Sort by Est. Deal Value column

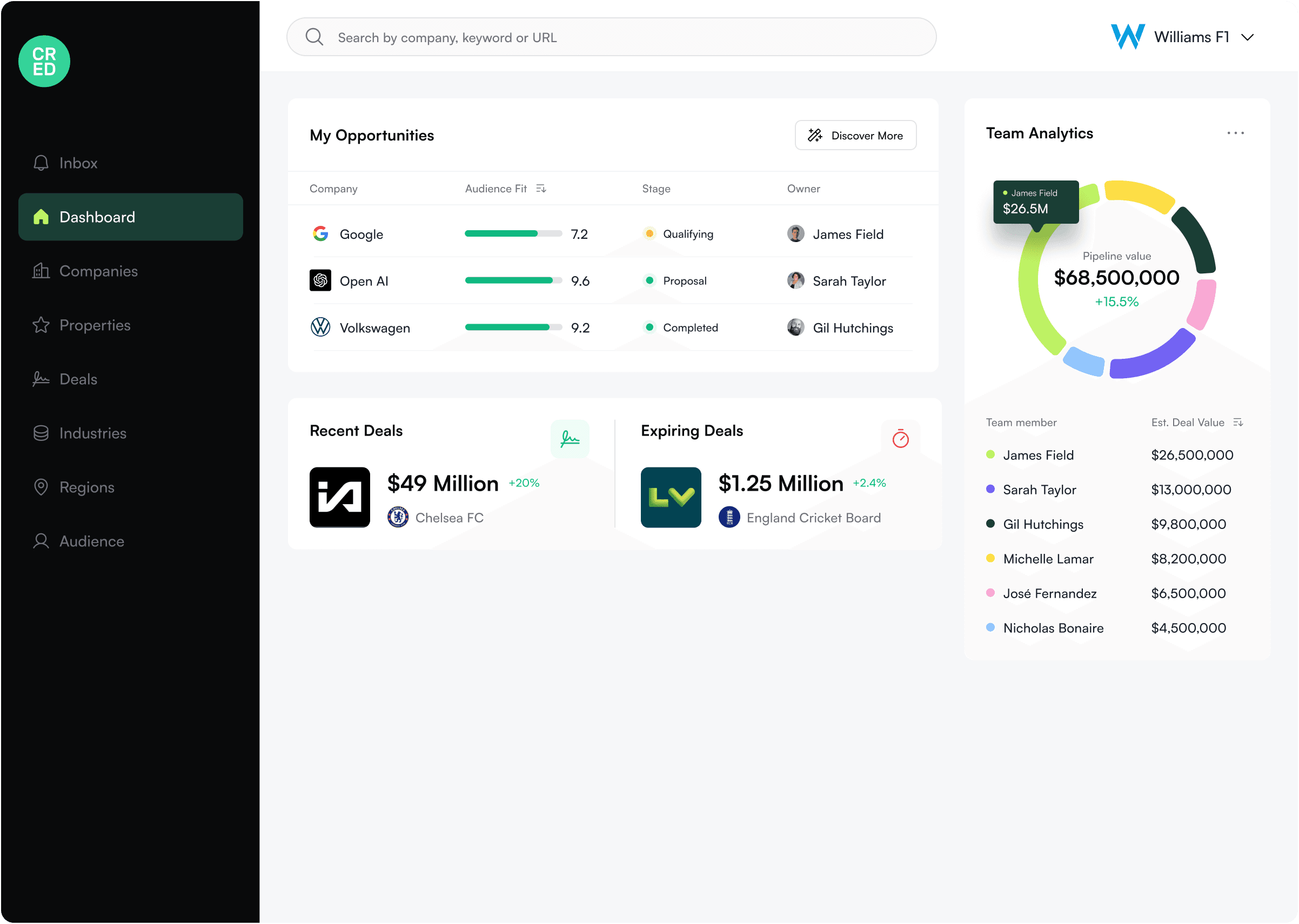pyautogui.click(x=1238, y=423)
